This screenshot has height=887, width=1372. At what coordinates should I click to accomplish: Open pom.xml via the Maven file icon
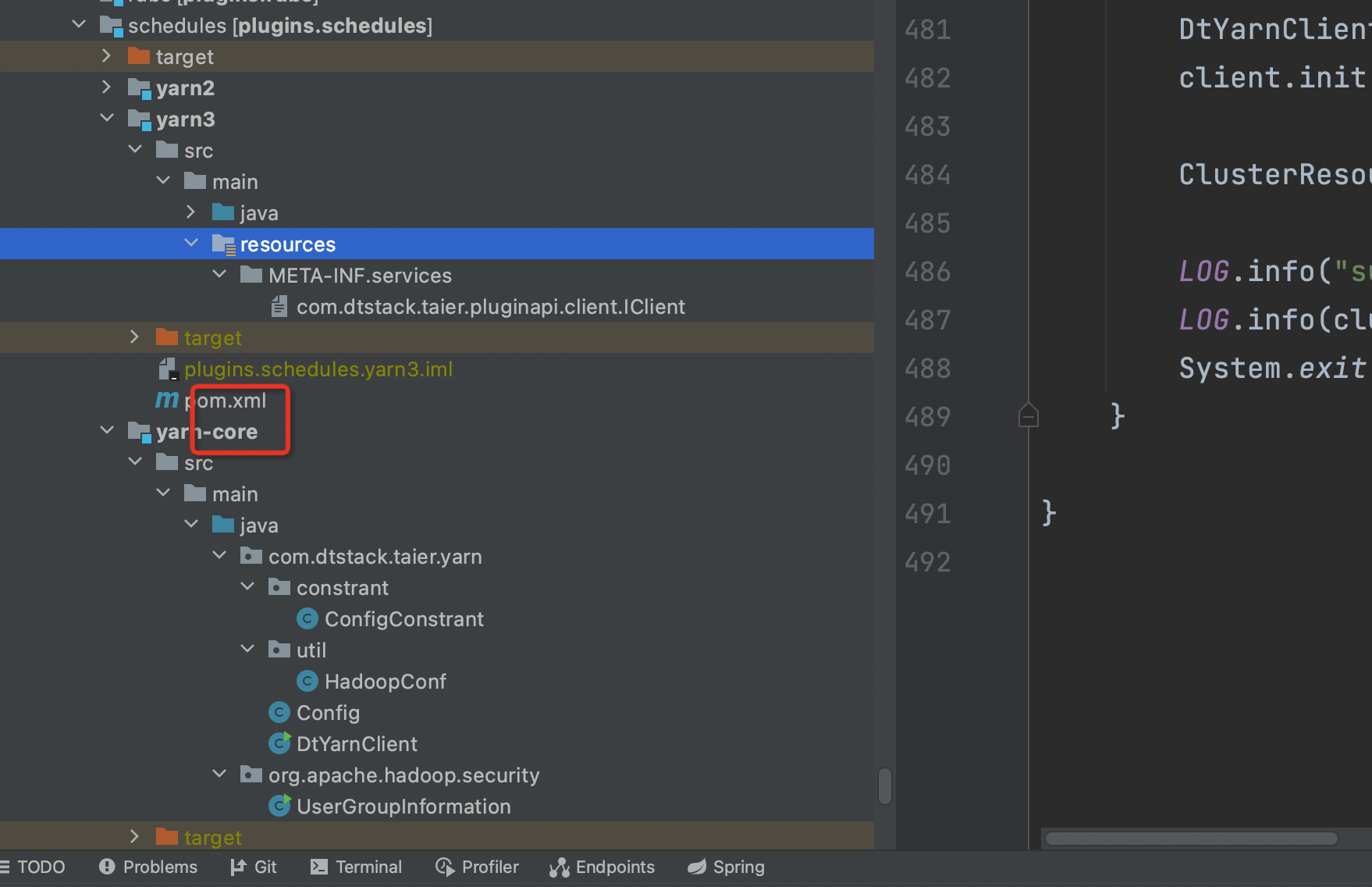[166, 400]
